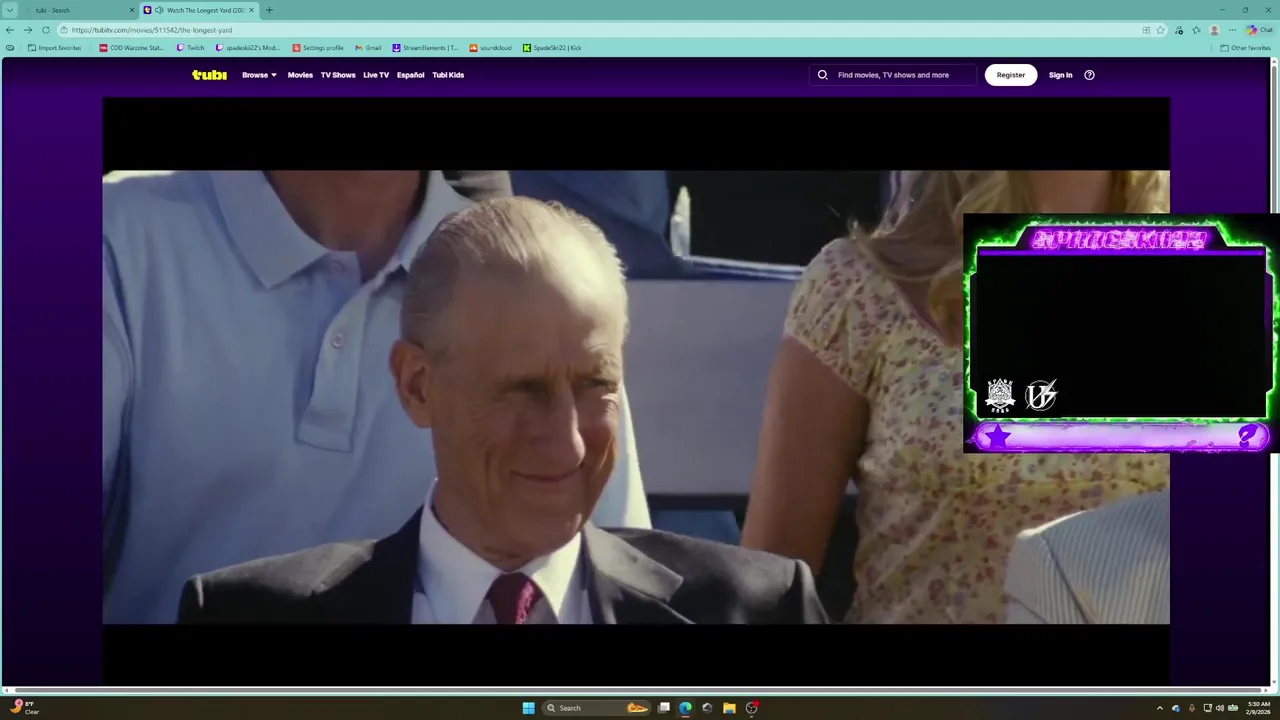Open the tab actions menu arrow
The height and width of the screenshot is (720, 1280).
click(x=10, y=10)
